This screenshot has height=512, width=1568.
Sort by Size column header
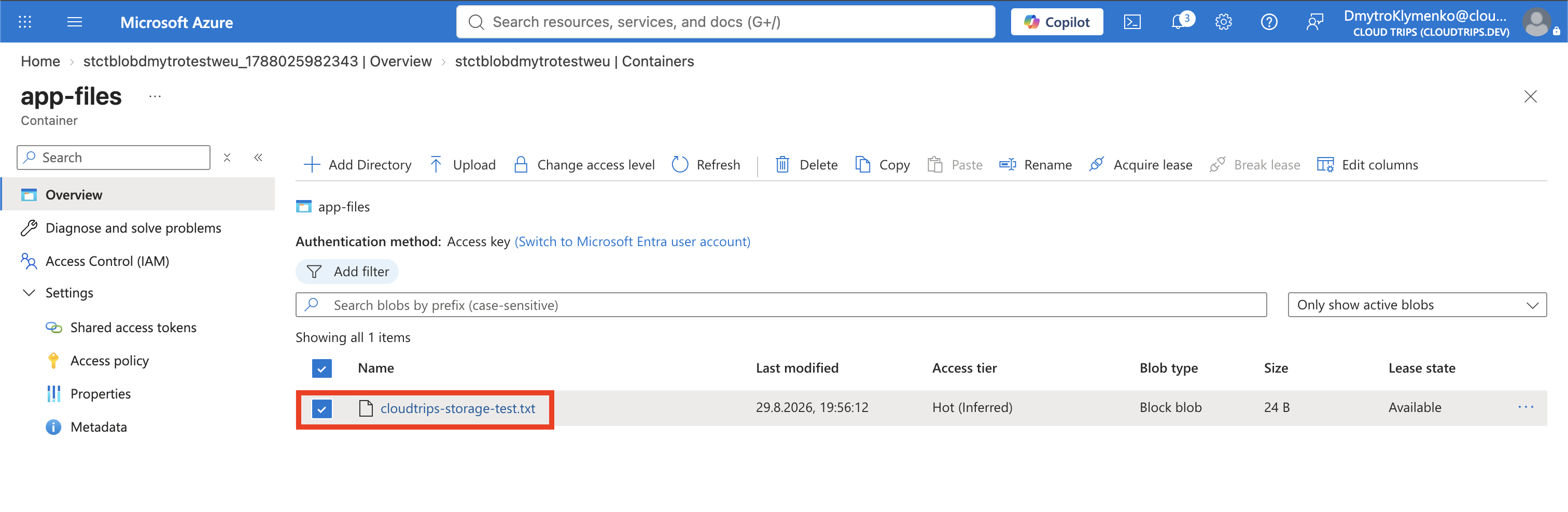click(1276, 368)
